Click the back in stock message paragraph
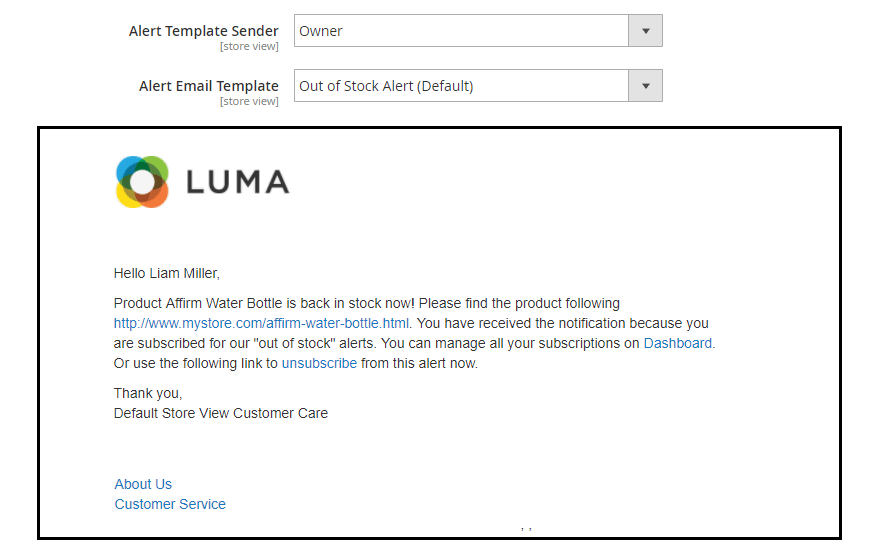 414,334
